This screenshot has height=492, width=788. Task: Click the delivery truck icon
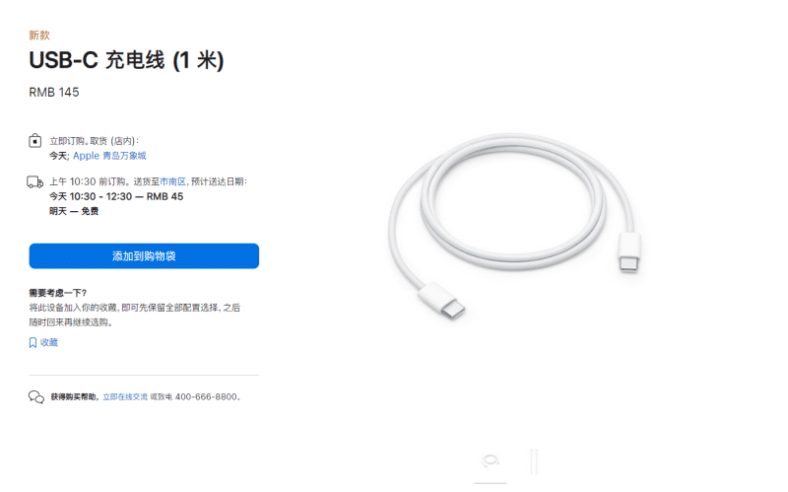click(x=35, y=182)
